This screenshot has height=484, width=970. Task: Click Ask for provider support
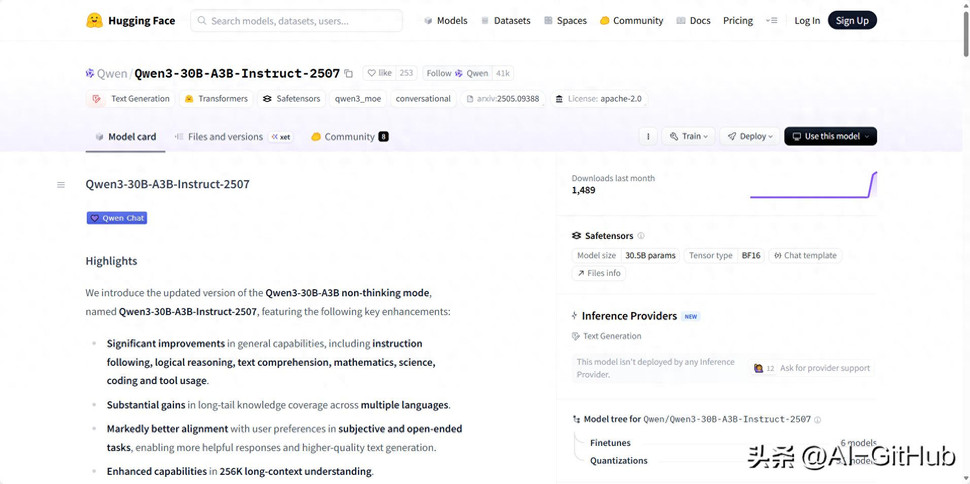point(825,368)
